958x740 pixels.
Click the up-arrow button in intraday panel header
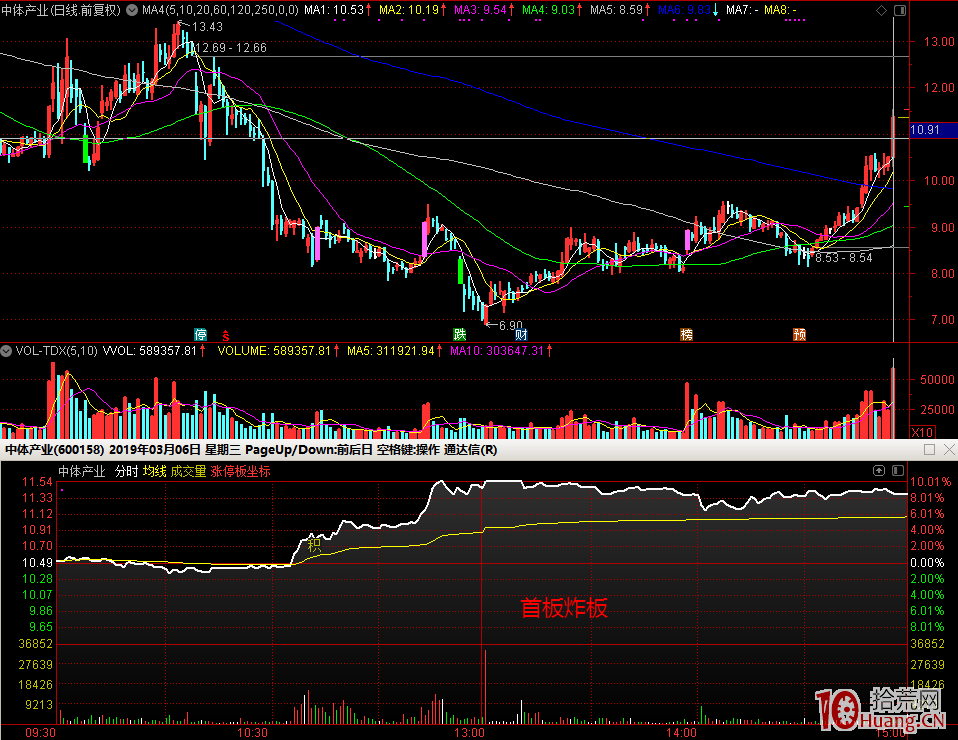(x=879, y=470)
